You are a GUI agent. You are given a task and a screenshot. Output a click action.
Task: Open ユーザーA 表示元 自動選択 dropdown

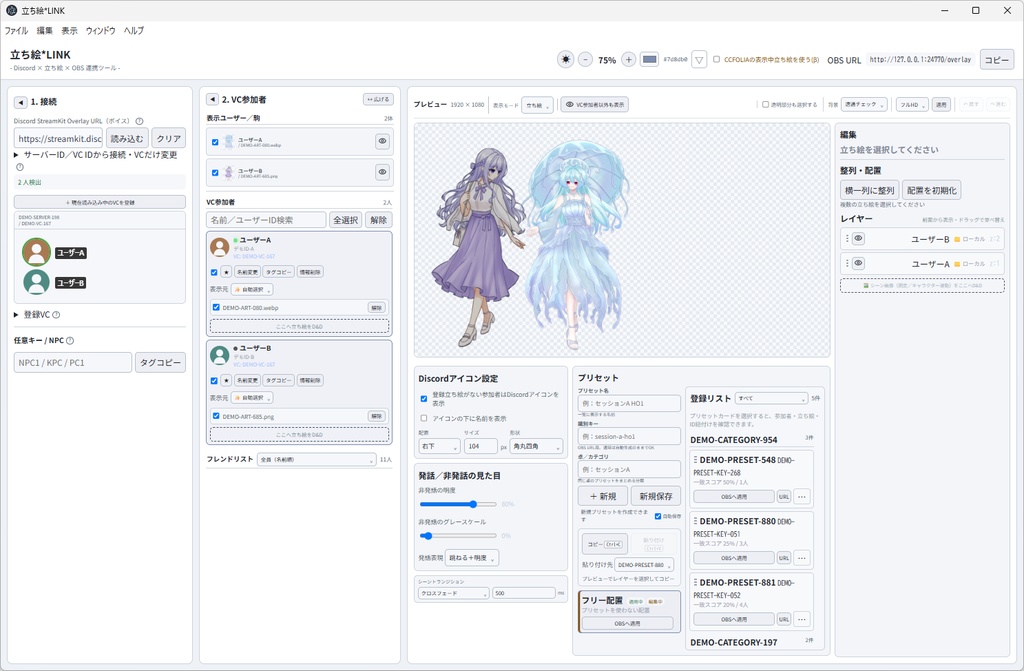point(252,289)
